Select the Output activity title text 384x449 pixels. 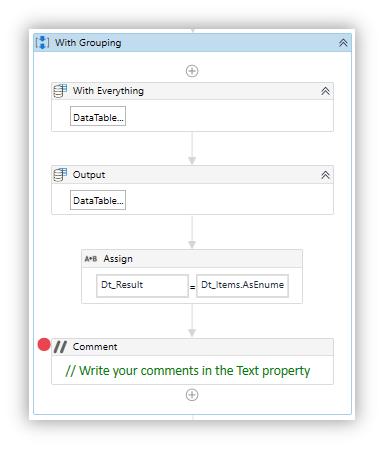(89, 175)
